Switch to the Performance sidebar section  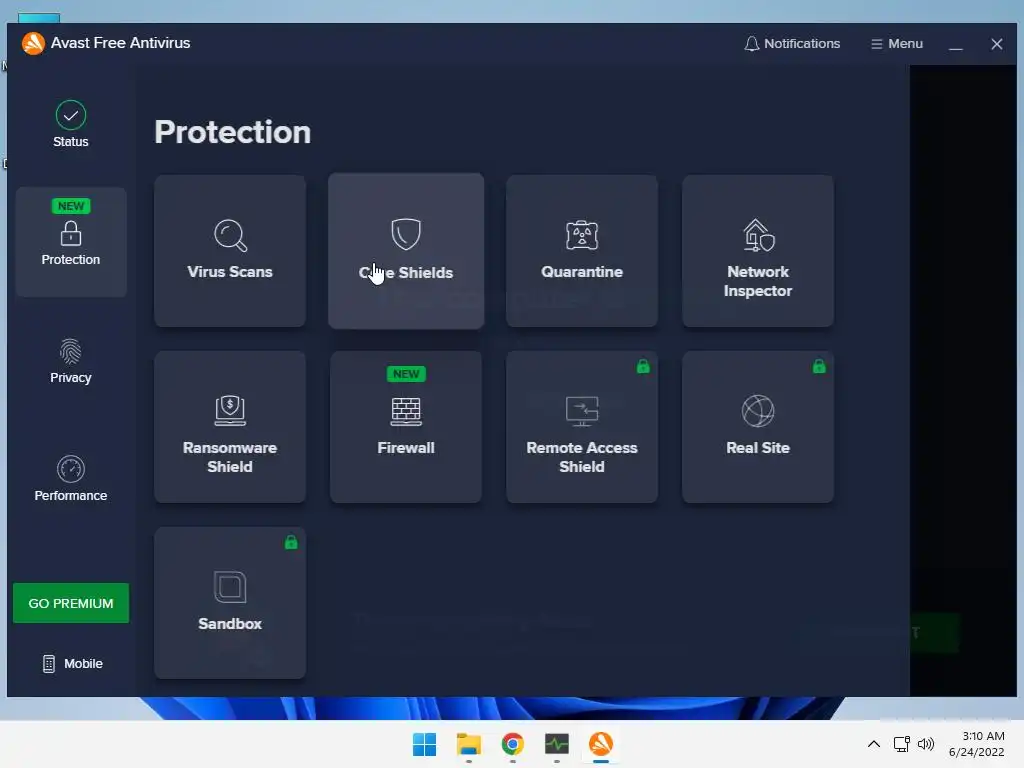point(71,479)
